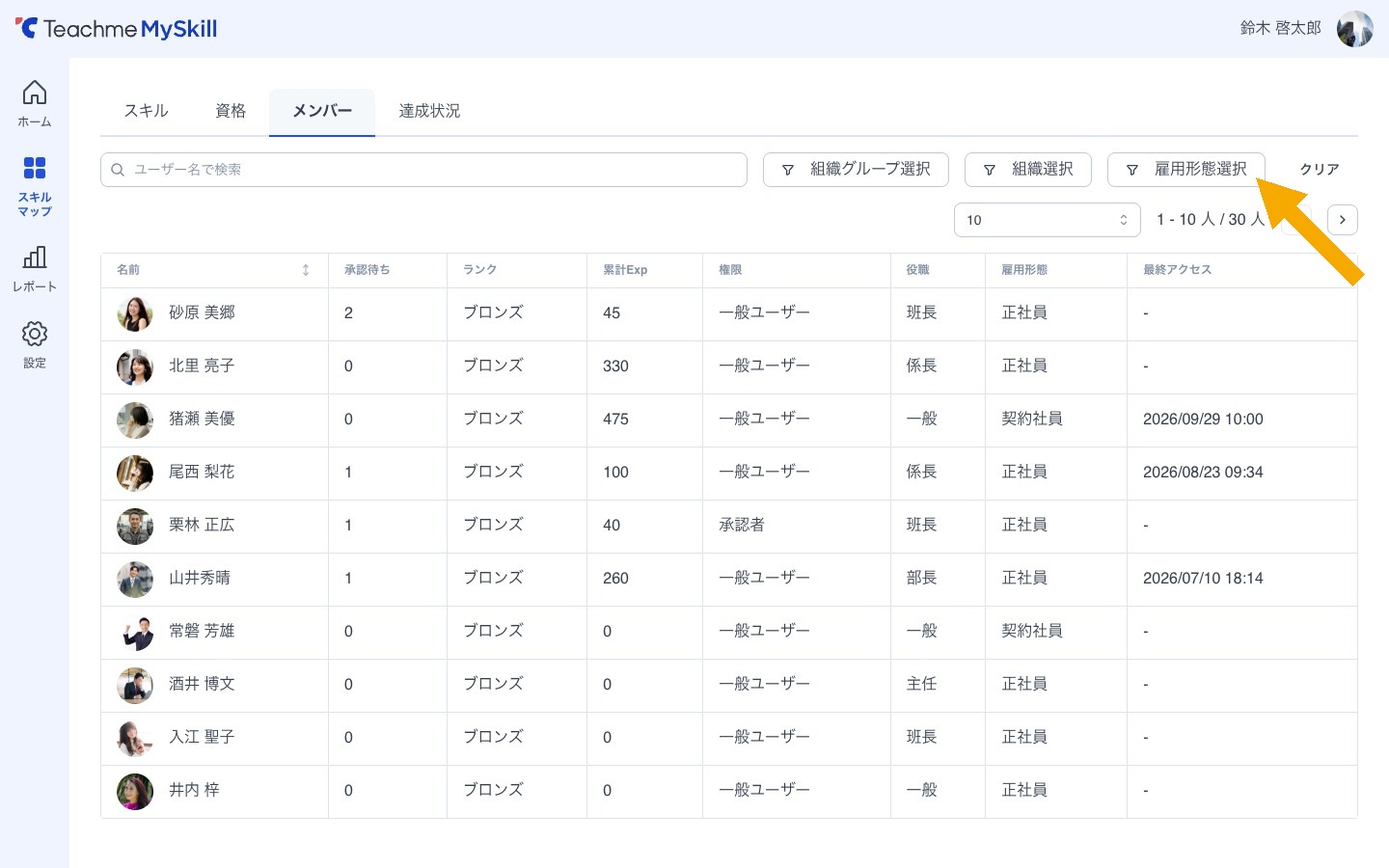Open member 入江 聖子 name
1389x868 pixels.
202,737
